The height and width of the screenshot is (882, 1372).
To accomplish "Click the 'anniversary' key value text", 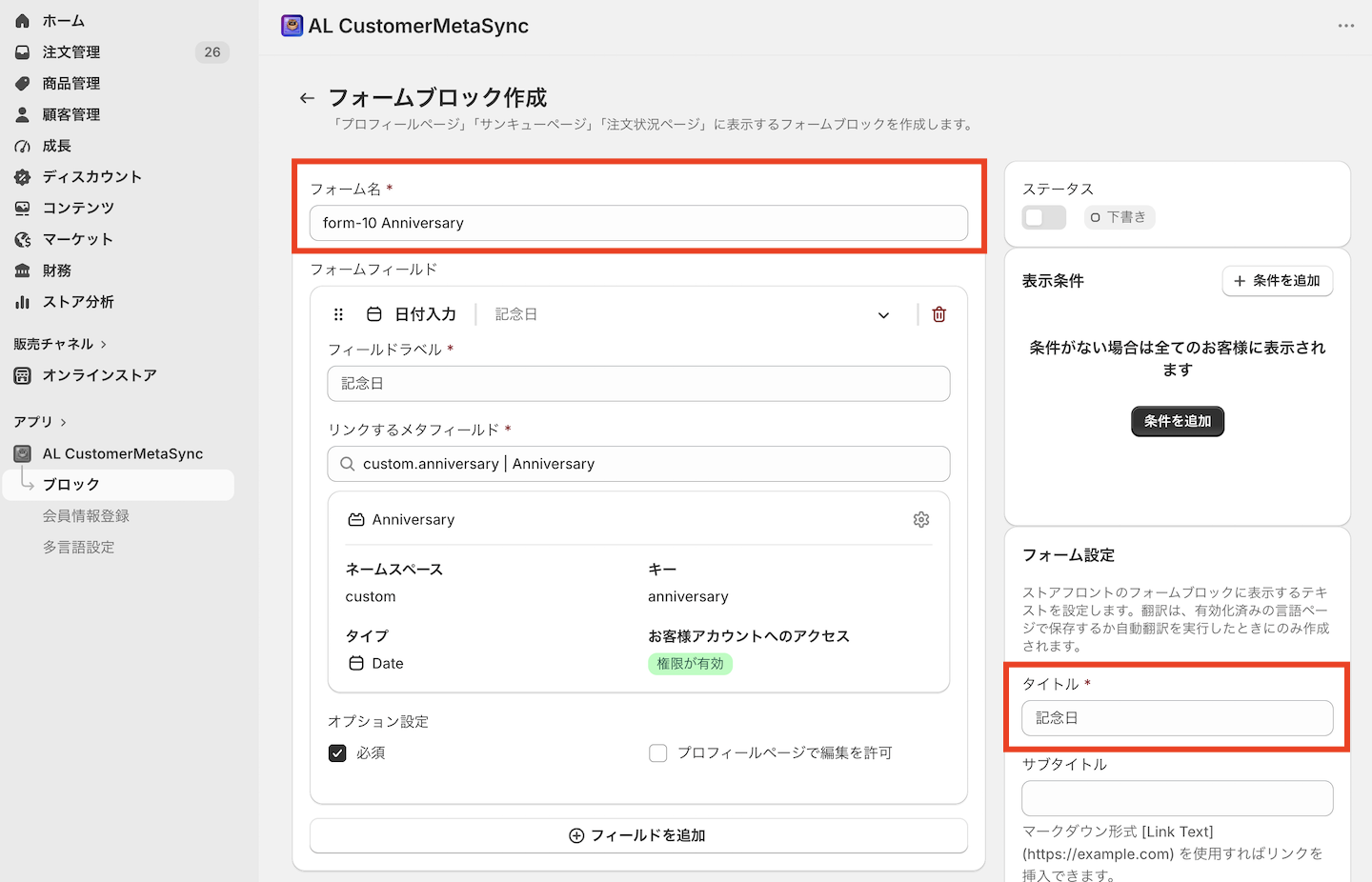I will click(688, 597).
